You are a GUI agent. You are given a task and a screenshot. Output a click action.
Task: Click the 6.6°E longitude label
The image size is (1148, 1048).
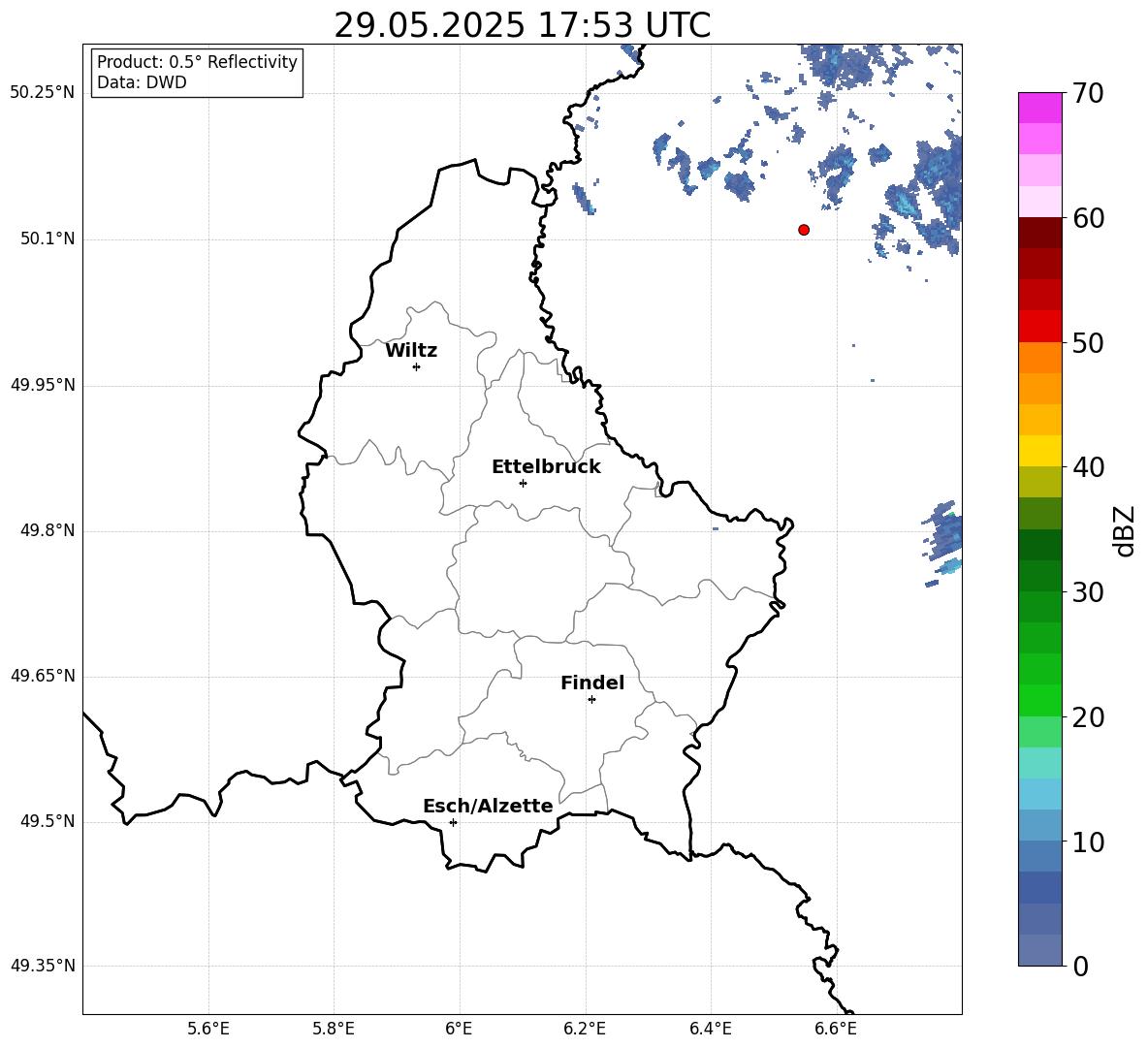(836, 1030)
